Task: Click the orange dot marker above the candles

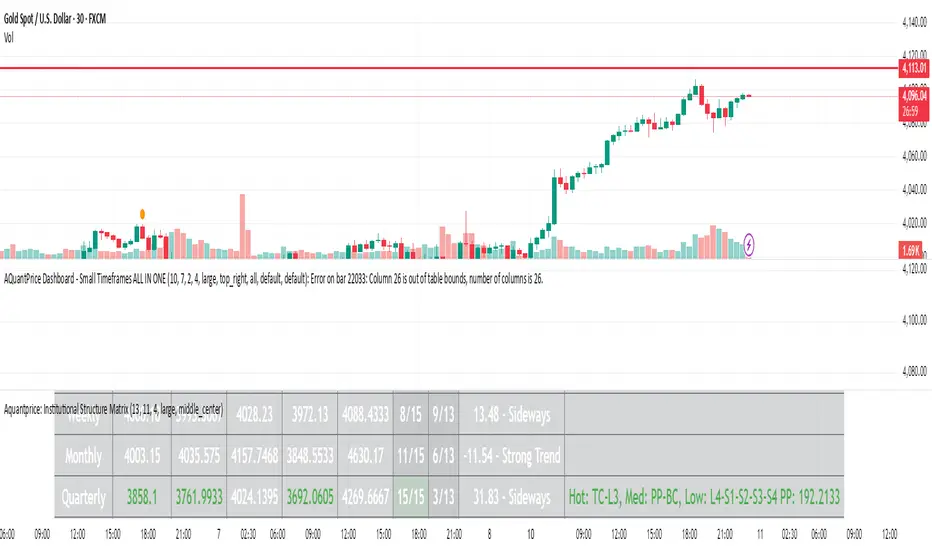Action: [143, 213]
